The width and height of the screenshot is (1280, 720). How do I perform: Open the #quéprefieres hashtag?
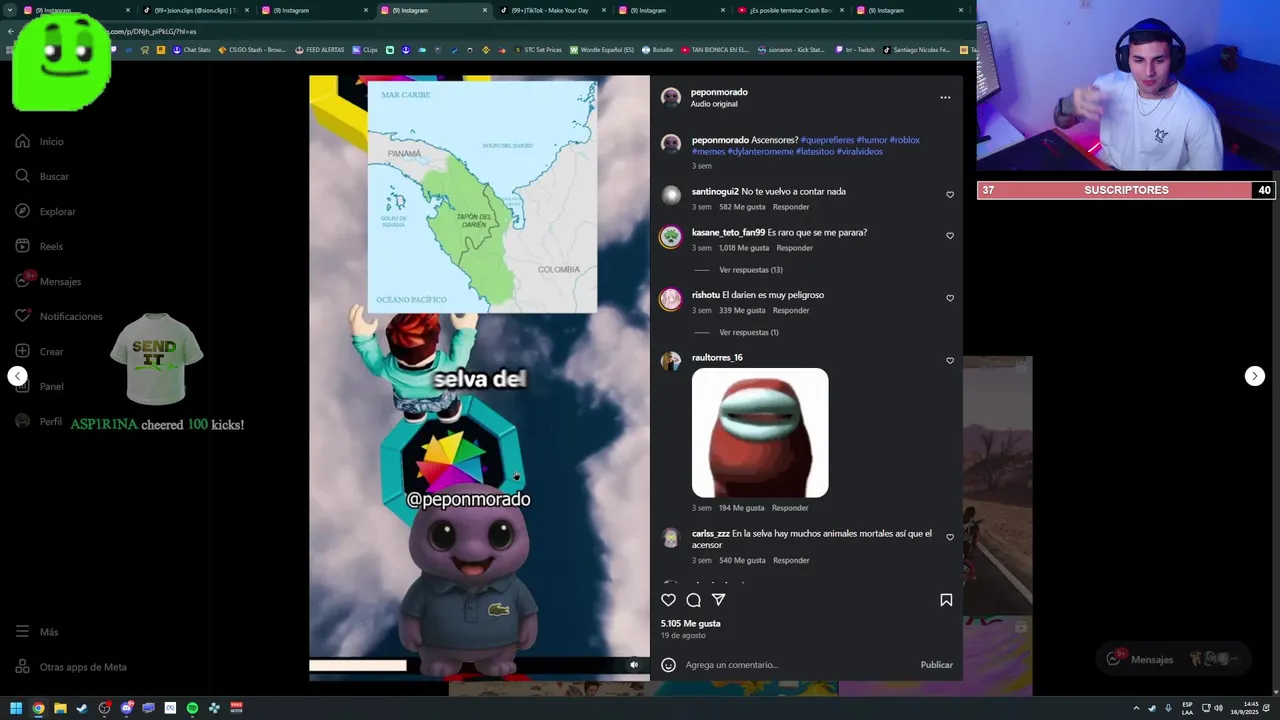(x=826, y=140)
